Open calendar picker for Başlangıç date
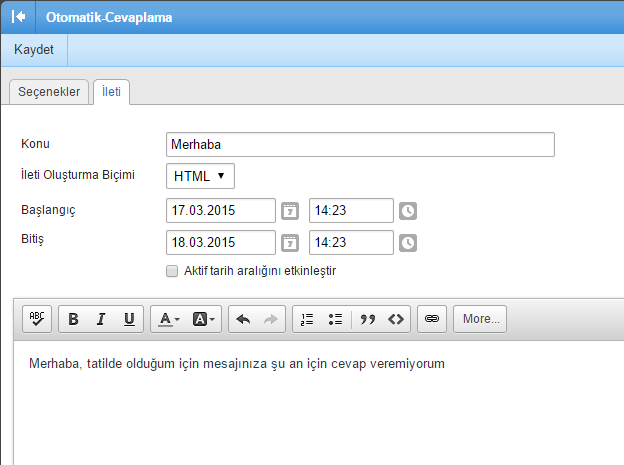The height and width of the screenshot is (465, 624). 289,211
